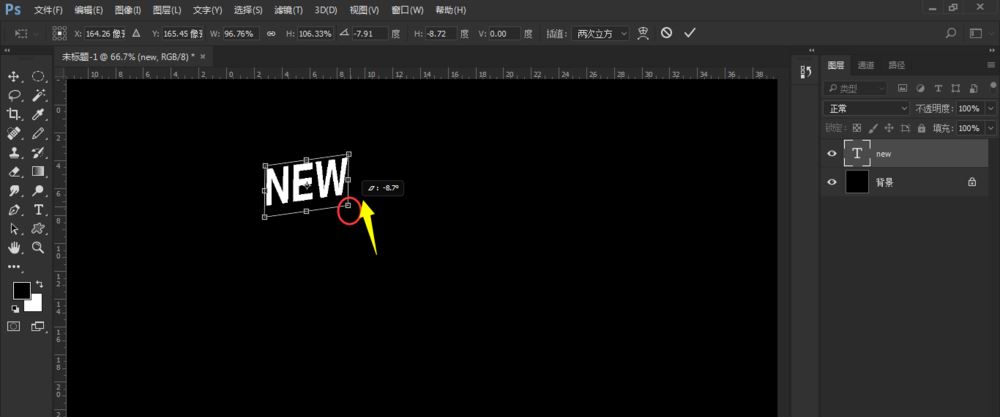Image resolution: width=1000 pixels, height=417 pixels.
Task: Open the blend mode dropdown 正常
Action: pos(866,108)
